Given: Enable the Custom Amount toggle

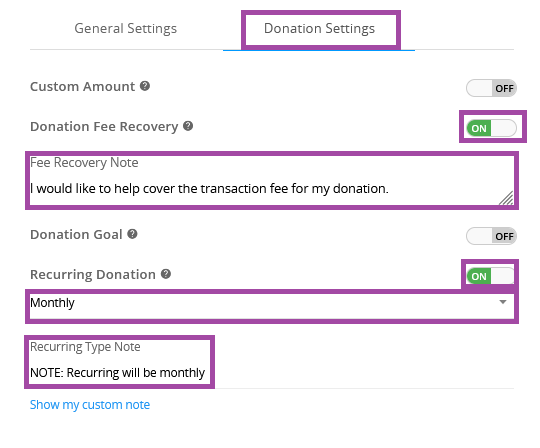Looking at the screenshot, I should (x=491, y=88).
